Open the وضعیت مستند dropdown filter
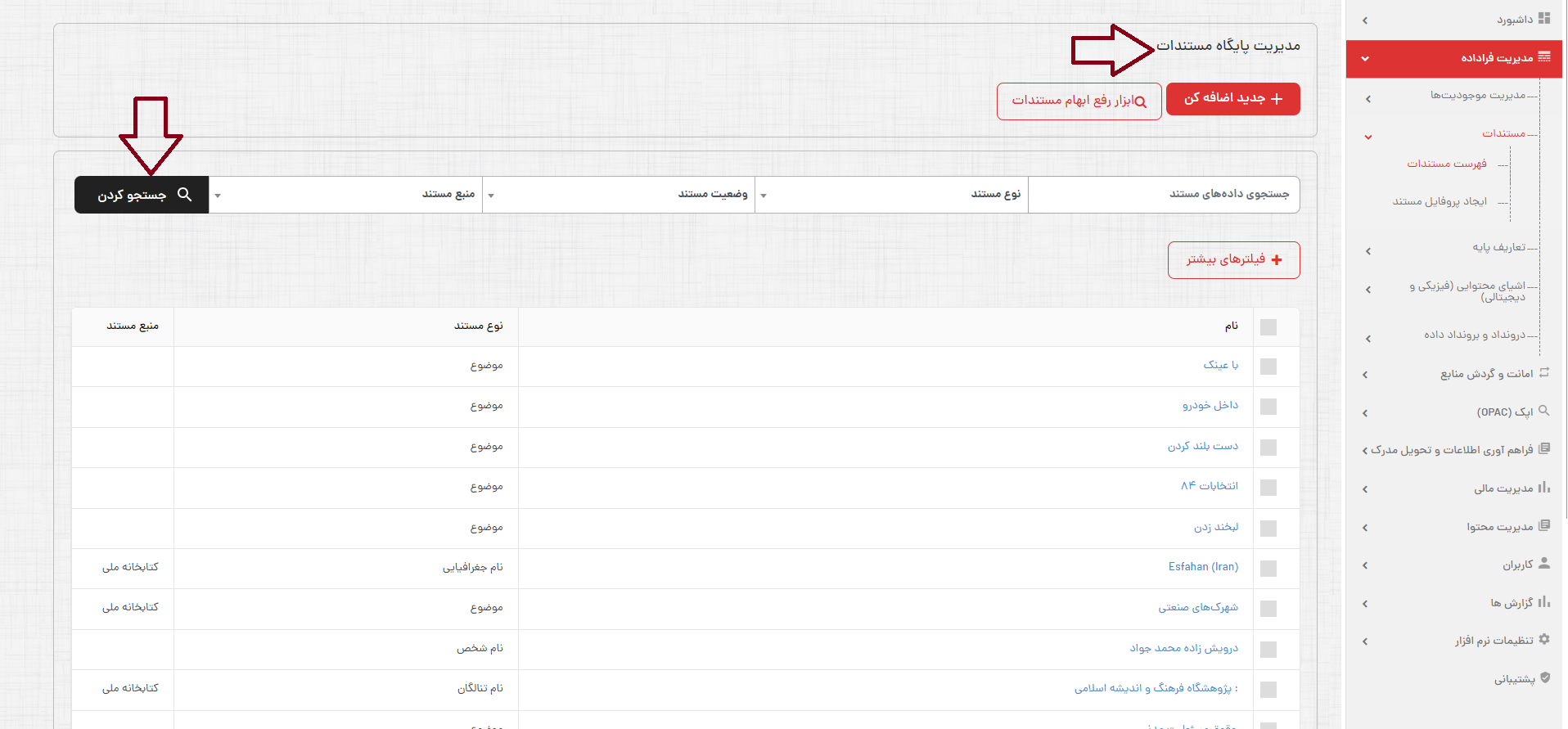Viewport: 1568px width, 729px height. (619, 195)
